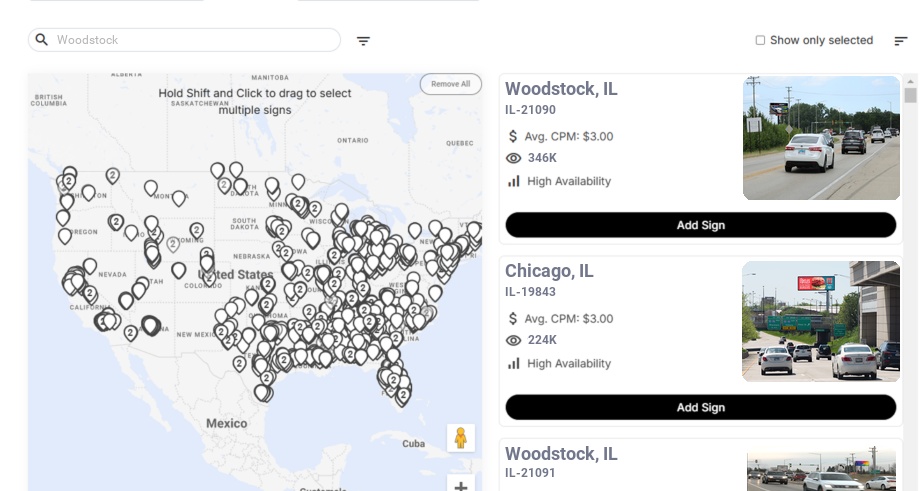This screenshot has height=491, width=920.
Task: Click the search magnifier icon
Action: pyautogui.click(x=42, y=39)
